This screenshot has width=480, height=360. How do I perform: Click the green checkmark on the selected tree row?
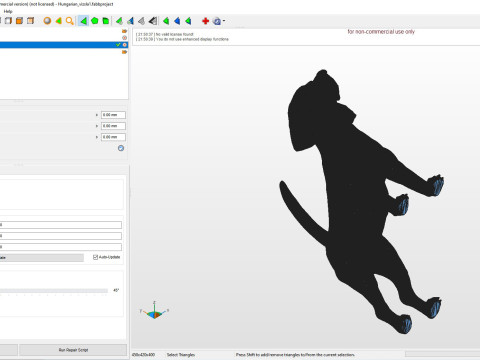point(118,45)
